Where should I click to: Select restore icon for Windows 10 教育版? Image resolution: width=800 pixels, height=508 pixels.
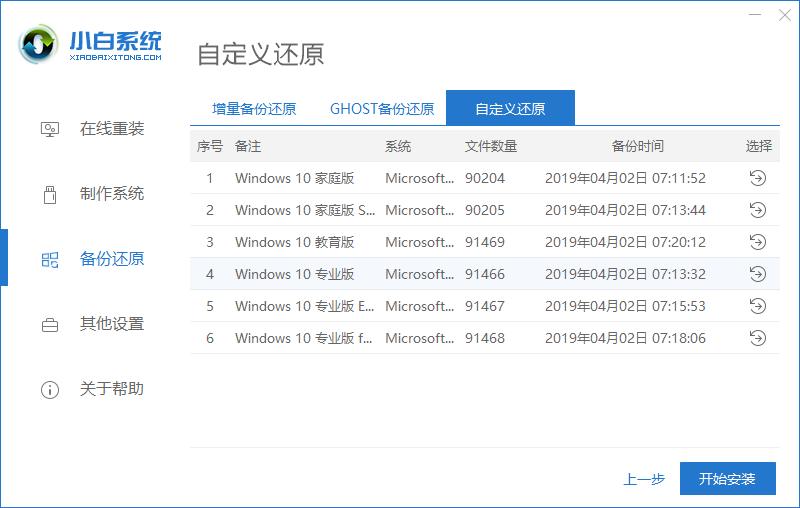tap(758, 242)
